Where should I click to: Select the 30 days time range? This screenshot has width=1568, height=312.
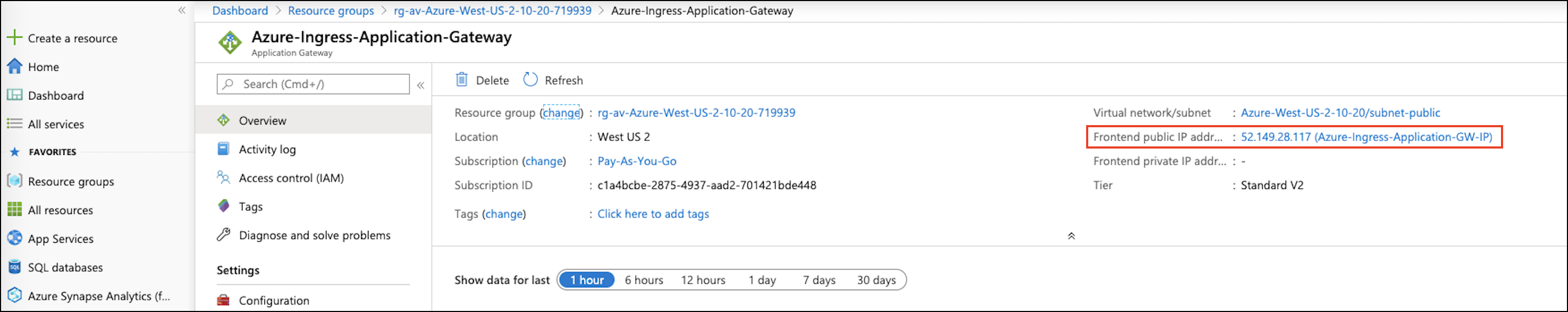[x=877, y=280]
